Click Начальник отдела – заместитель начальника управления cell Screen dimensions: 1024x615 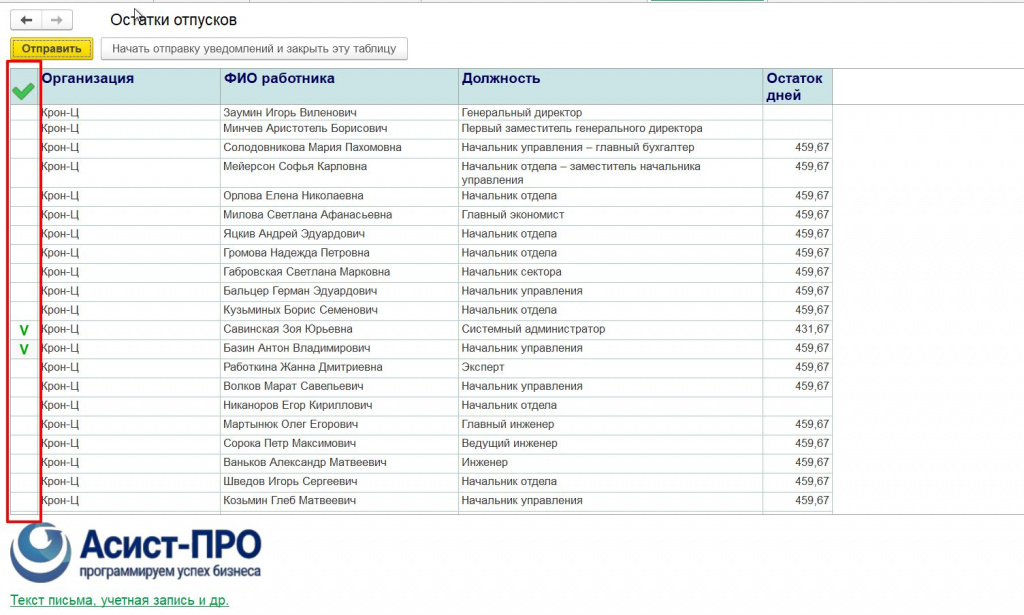click(610, 172)
